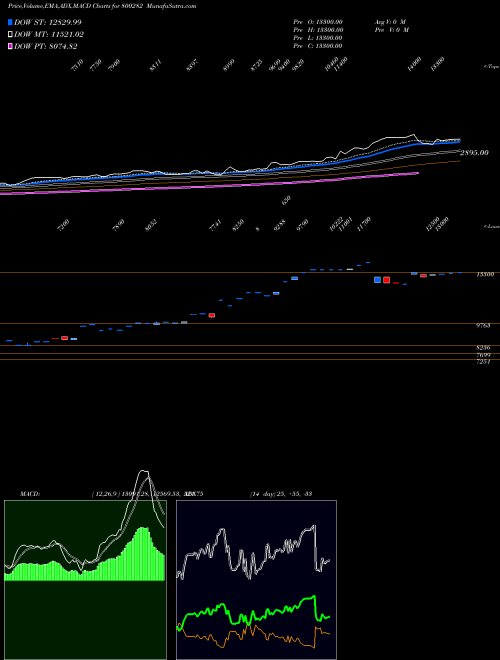Screen dimensions: 500x660
Task: Click the 9763 price level label
Action: click(x=483, y=326)
